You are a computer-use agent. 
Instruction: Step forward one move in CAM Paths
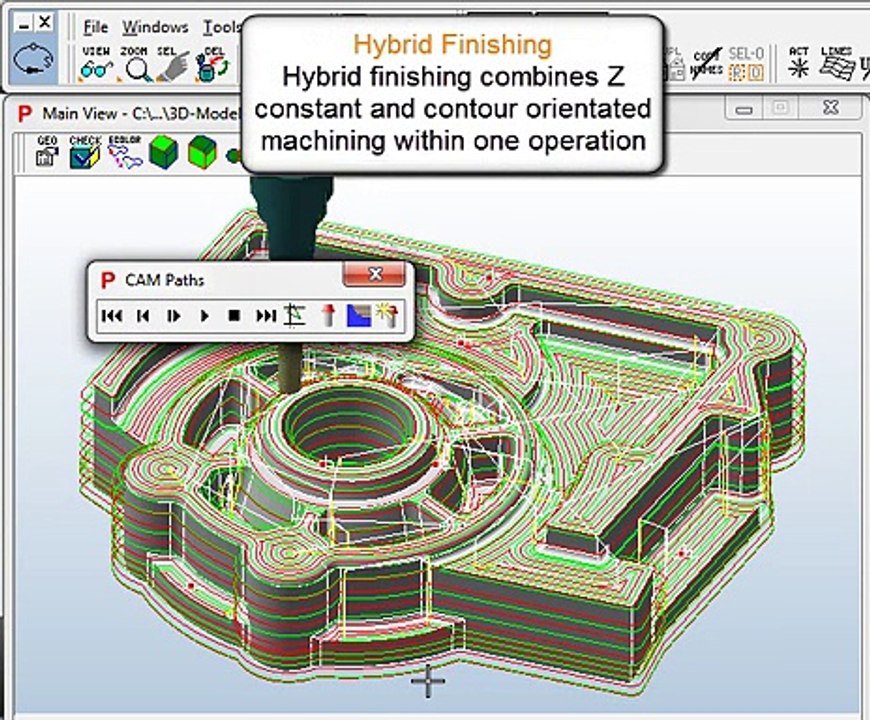pos(174,316)
